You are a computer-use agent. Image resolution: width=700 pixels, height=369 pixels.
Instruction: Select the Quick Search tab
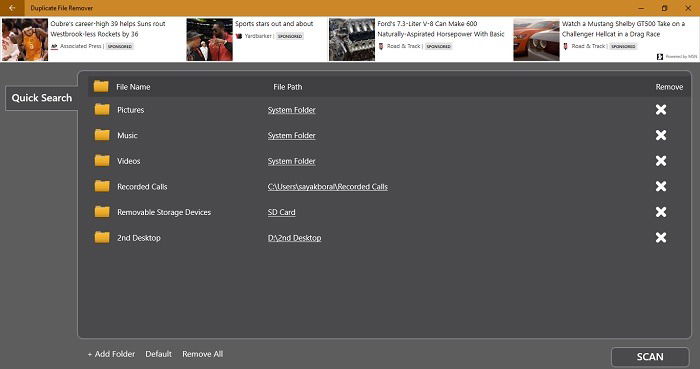(x=42, y=98)
